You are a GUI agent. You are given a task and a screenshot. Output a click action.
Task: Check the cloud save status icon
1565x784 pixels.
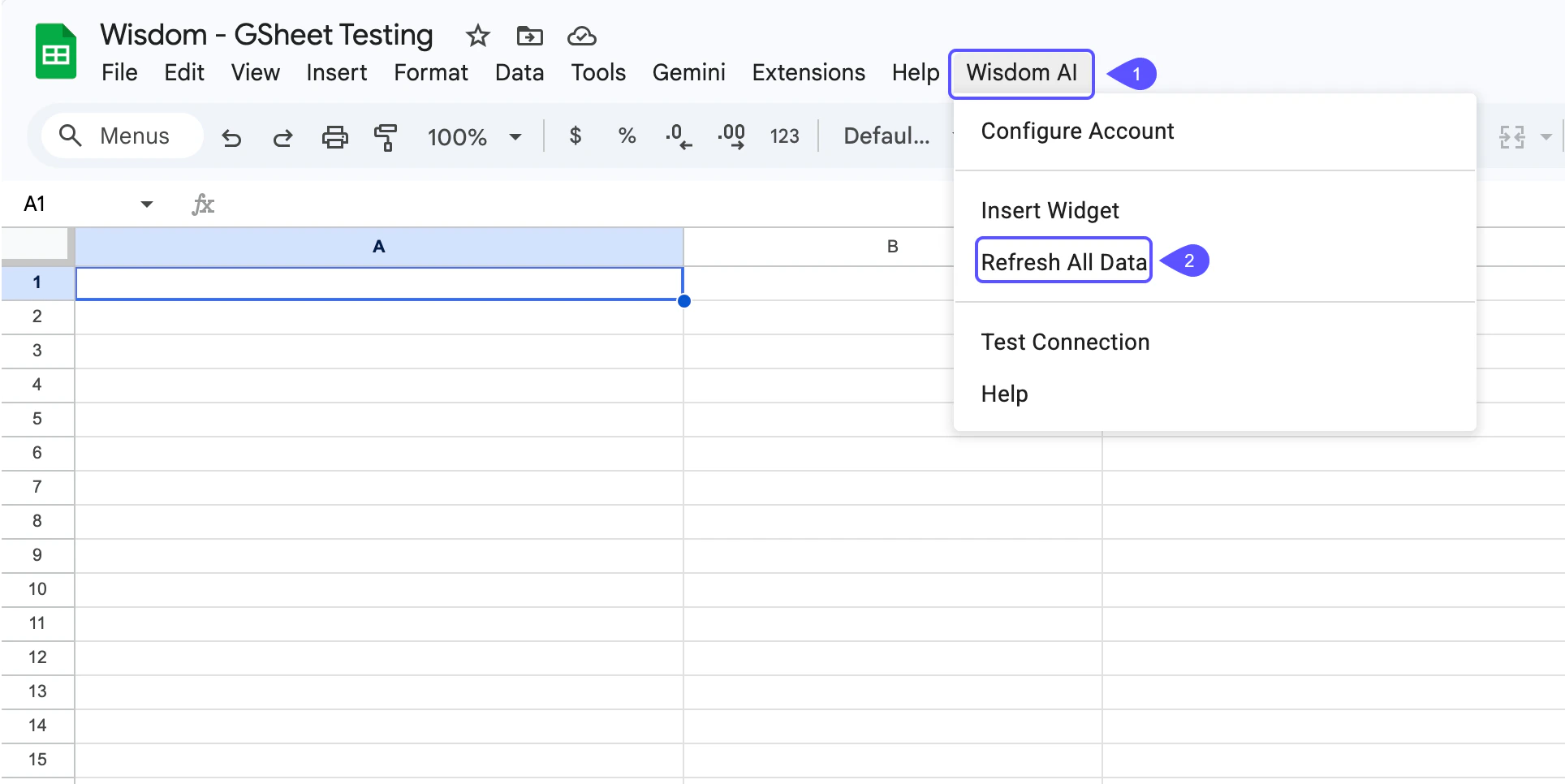[x=581, y=36]
